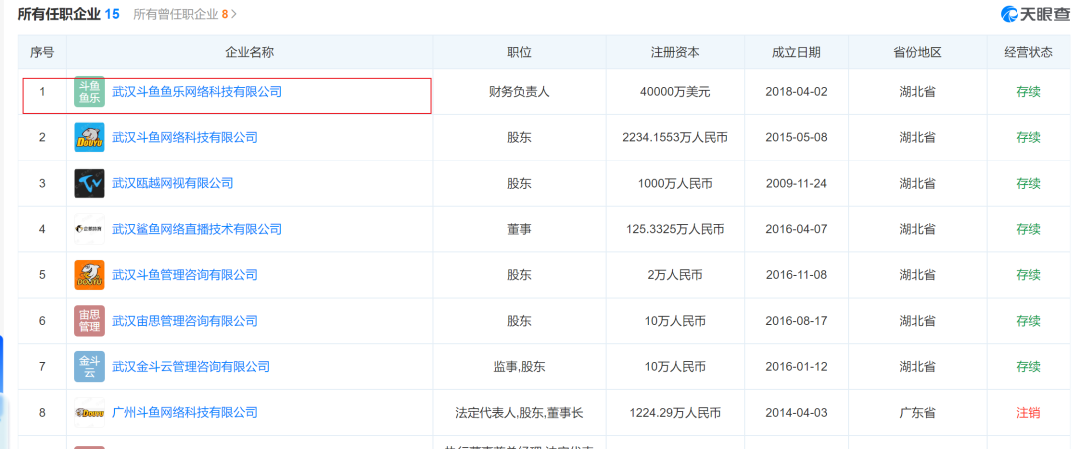Click the 经营状态 column header
Image resolution: width=1080 pixels, height=449 pixels.
[x=1028, y=52]
